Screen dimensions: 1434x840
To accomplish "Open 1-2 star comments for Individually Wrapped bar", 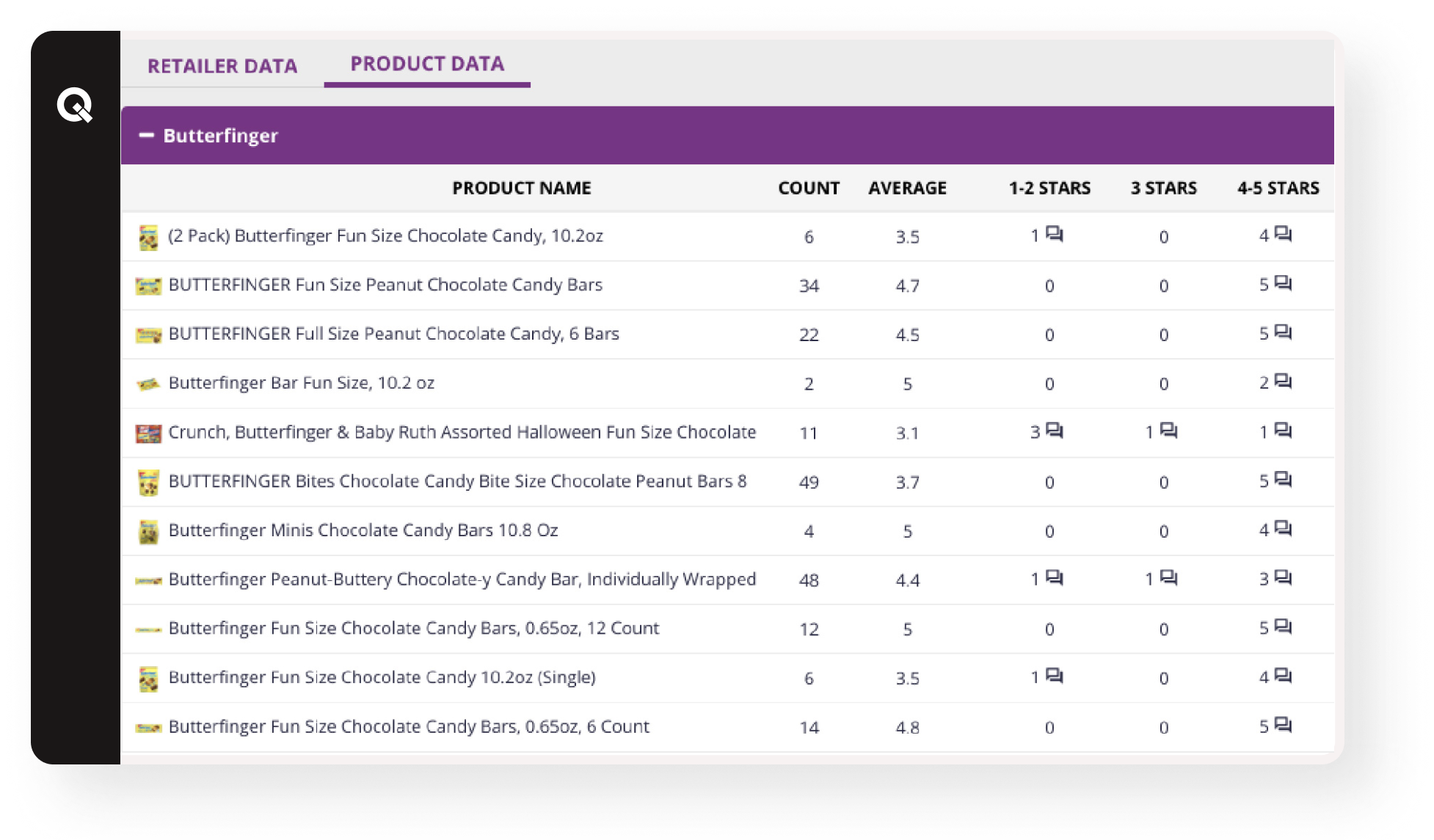I will point(1055,578).
